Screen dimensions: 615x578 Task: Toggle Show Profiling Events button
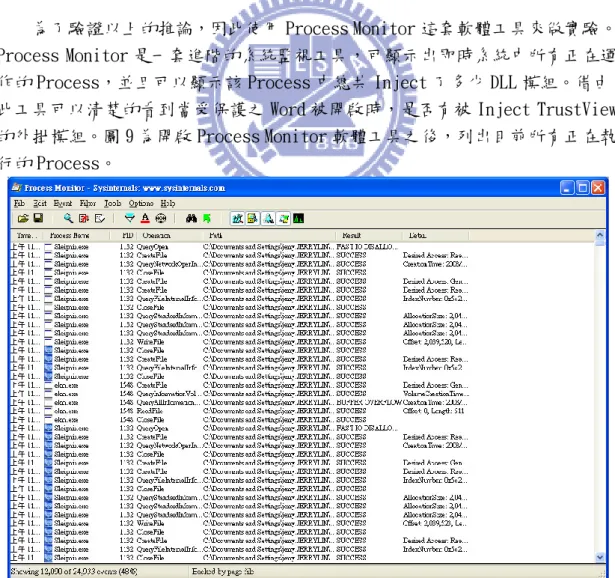pyautogui.click(x=298, y=218)
